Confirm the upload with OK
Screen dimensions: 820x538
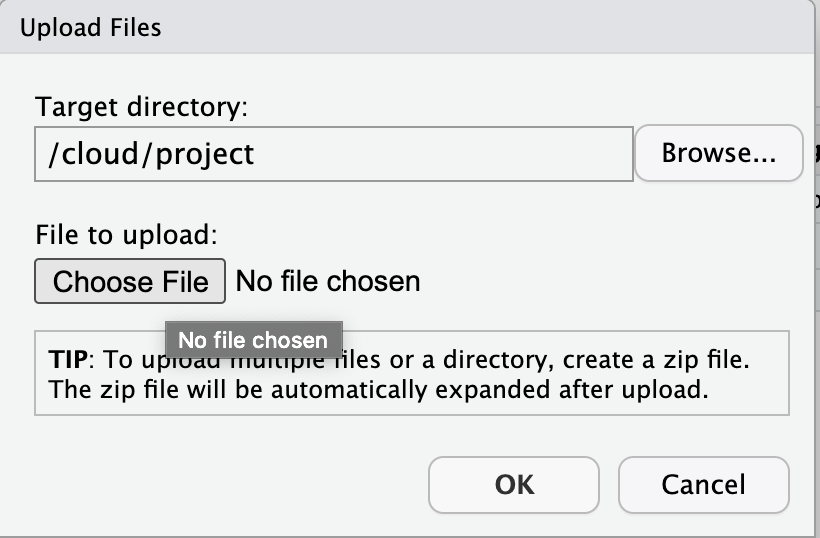pos(513,485)
